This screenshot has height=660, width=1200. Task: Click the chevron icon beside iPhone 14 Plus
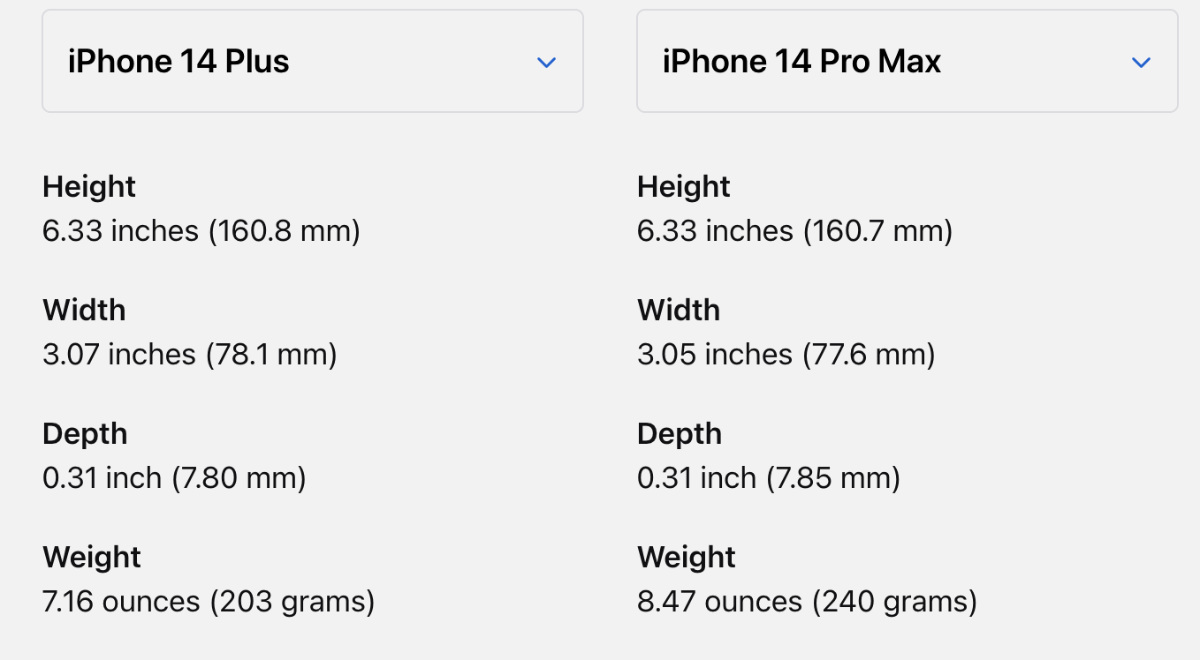546,62
